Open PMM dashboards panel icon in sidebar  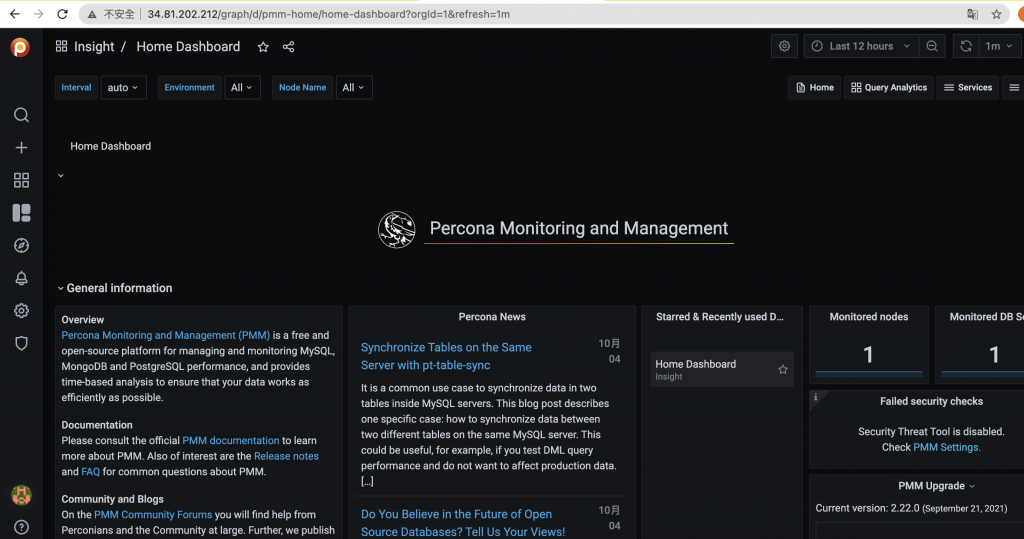point(22,213)
